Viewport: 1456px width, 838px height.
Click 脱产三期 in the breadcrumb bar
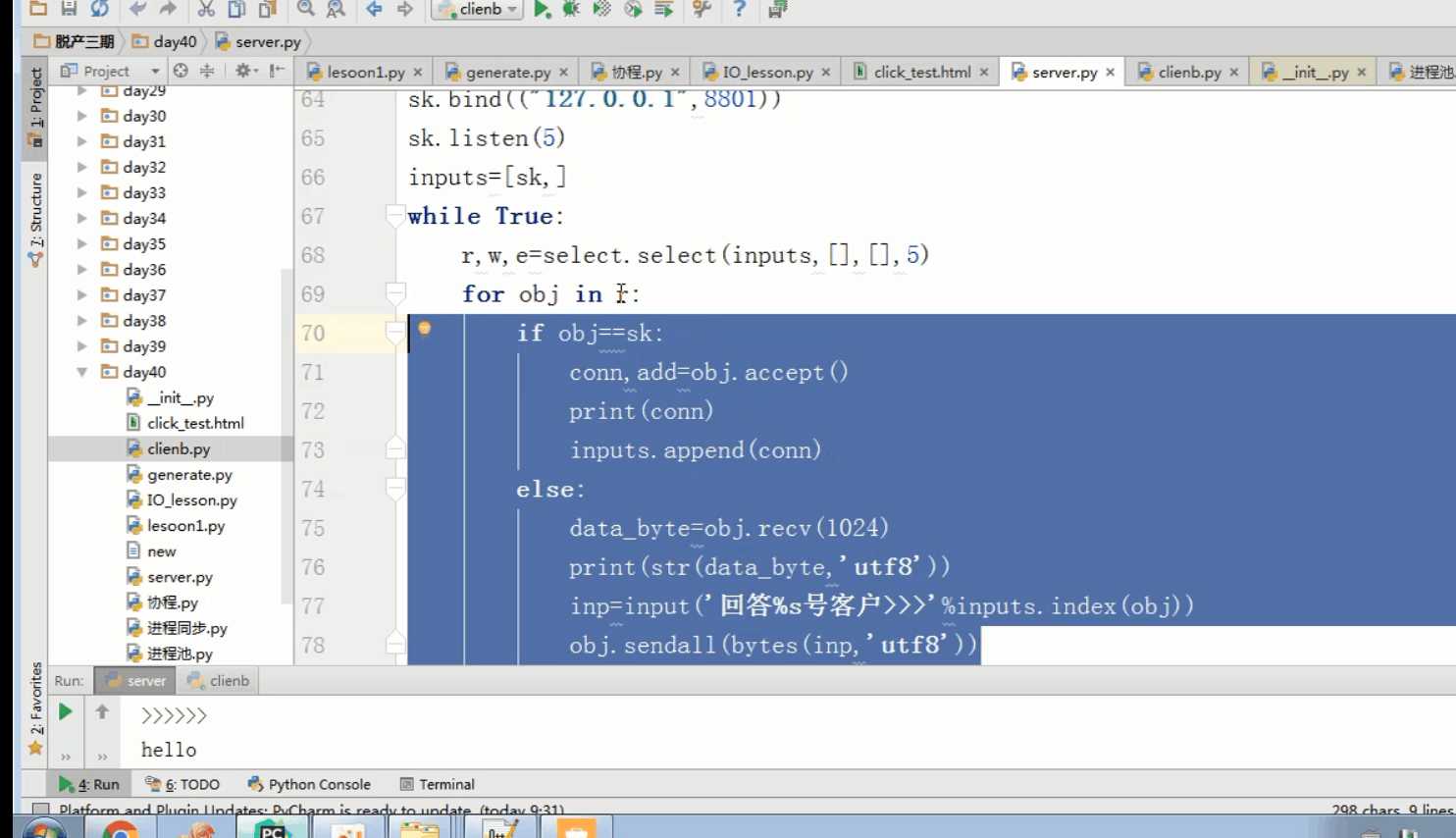[75, 41]
